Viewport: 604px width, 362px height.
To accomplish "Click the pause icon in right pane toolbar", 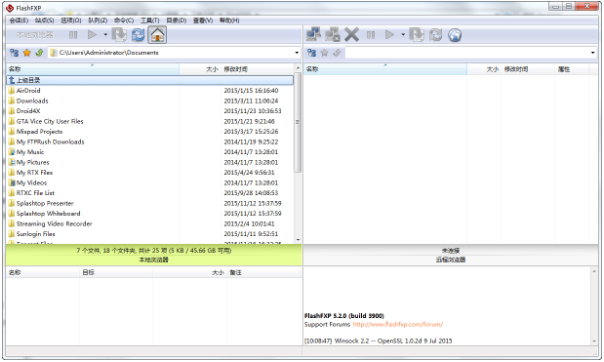I will pyautogui.click(x=371, y=35).
